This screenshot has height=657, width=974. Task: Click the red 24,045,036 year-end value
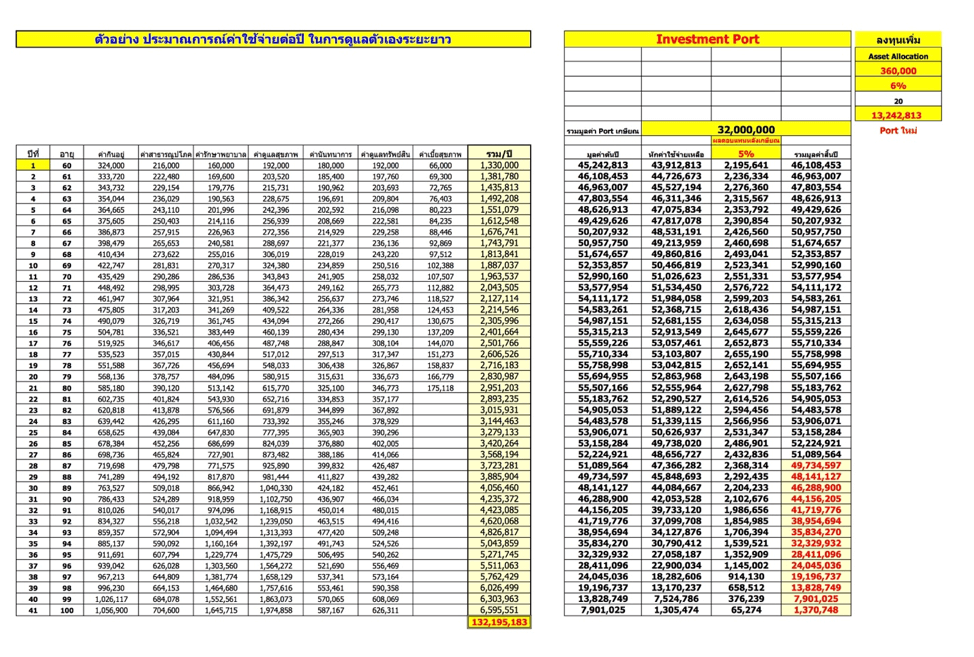pyautogui.click(x=816, y=565)
